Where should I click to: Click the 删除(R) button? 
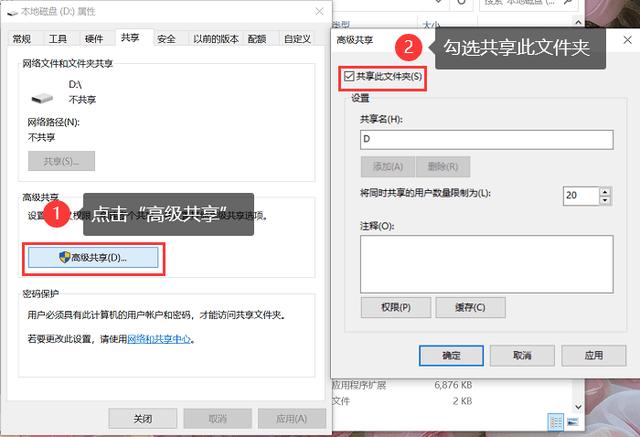pos(443,166)
